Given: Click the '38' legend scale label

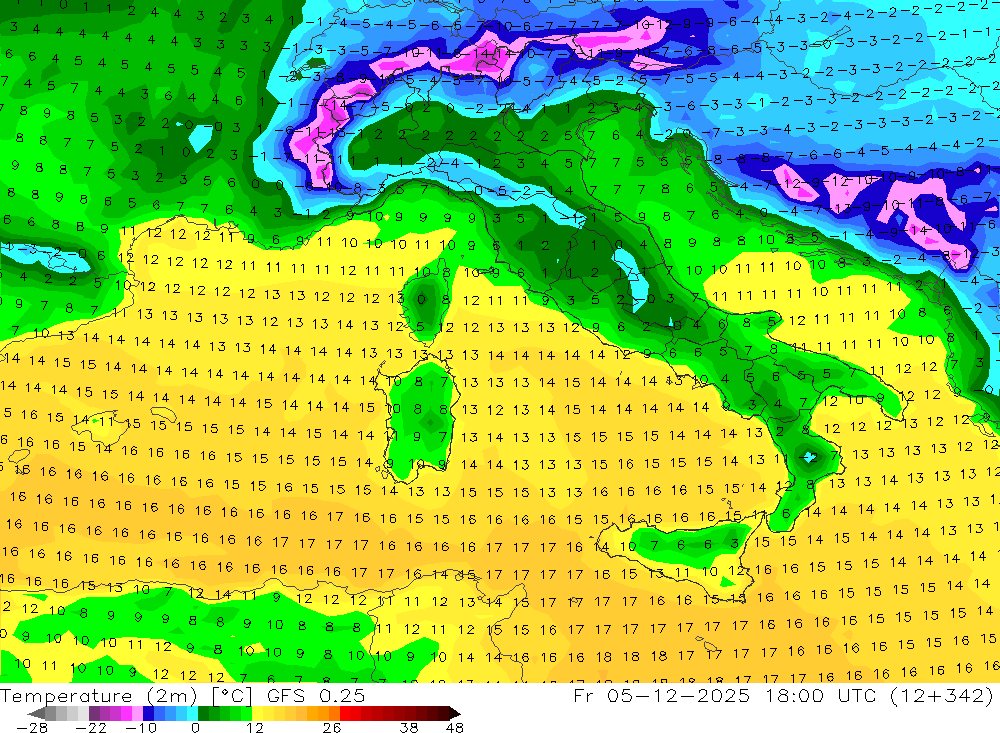Looking at the screenshot, I should pos(409,727).
